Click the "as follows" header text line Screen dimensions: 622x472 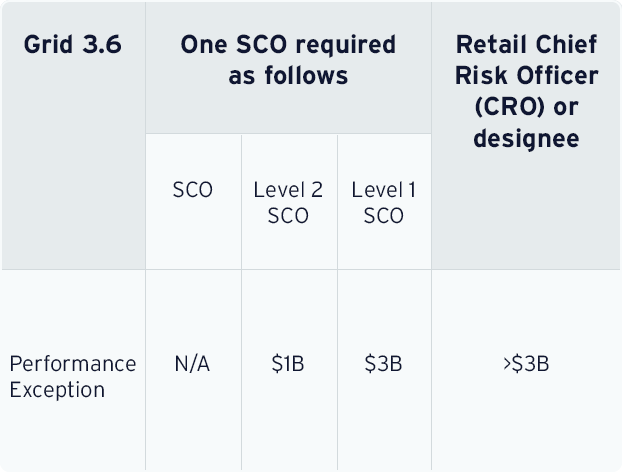point(288,76)
